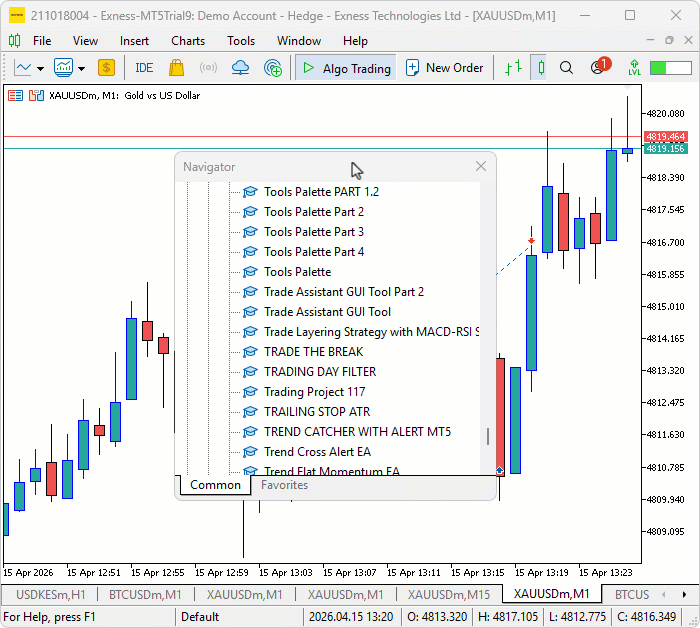Create a New Order
Image resolution: width=700 pixels, height=628 pixels.
click(x=444, y=68)
